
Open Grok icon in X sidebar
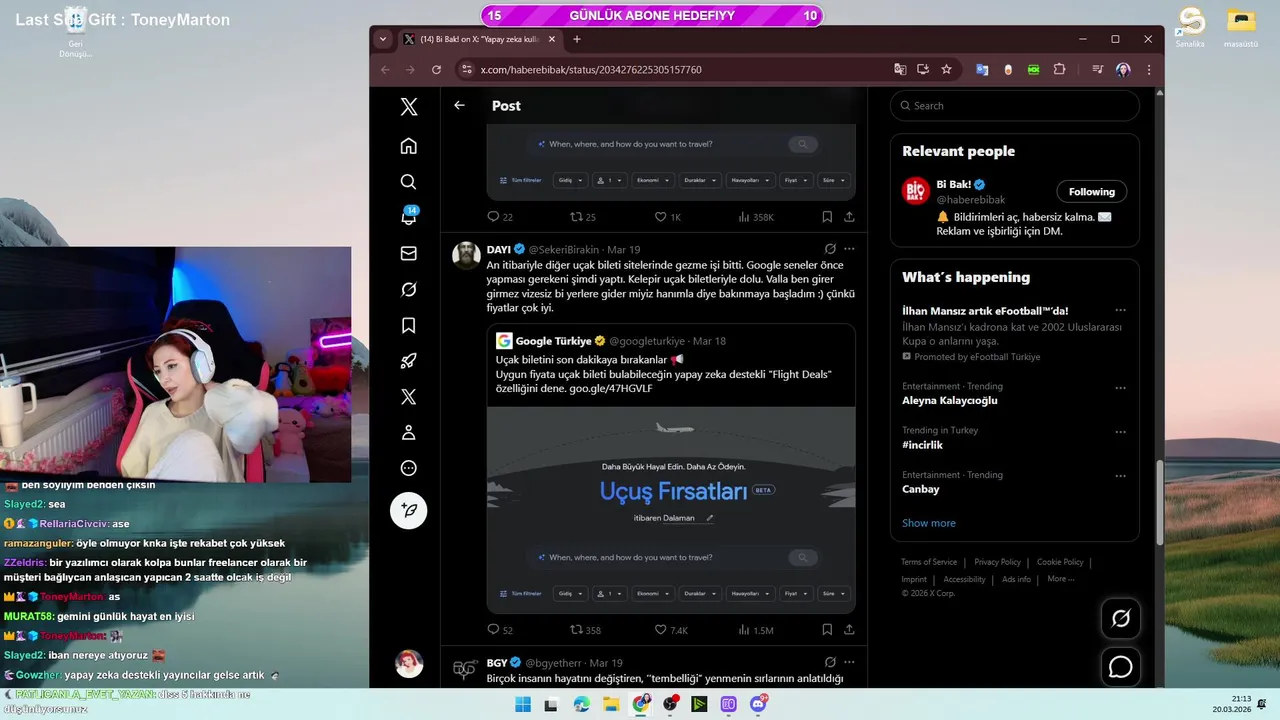pyautogui.click(x=408, y=289)
